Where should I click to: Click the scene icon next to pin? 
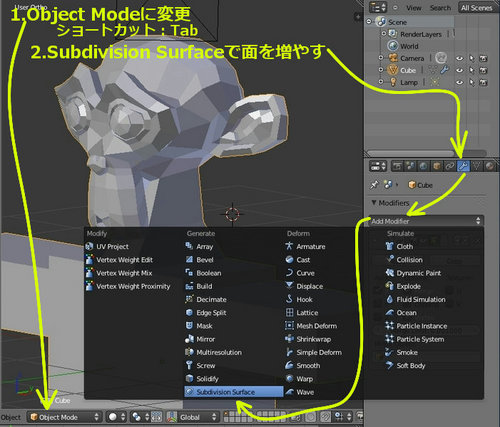pyautogui.click(x=388, y=184)
